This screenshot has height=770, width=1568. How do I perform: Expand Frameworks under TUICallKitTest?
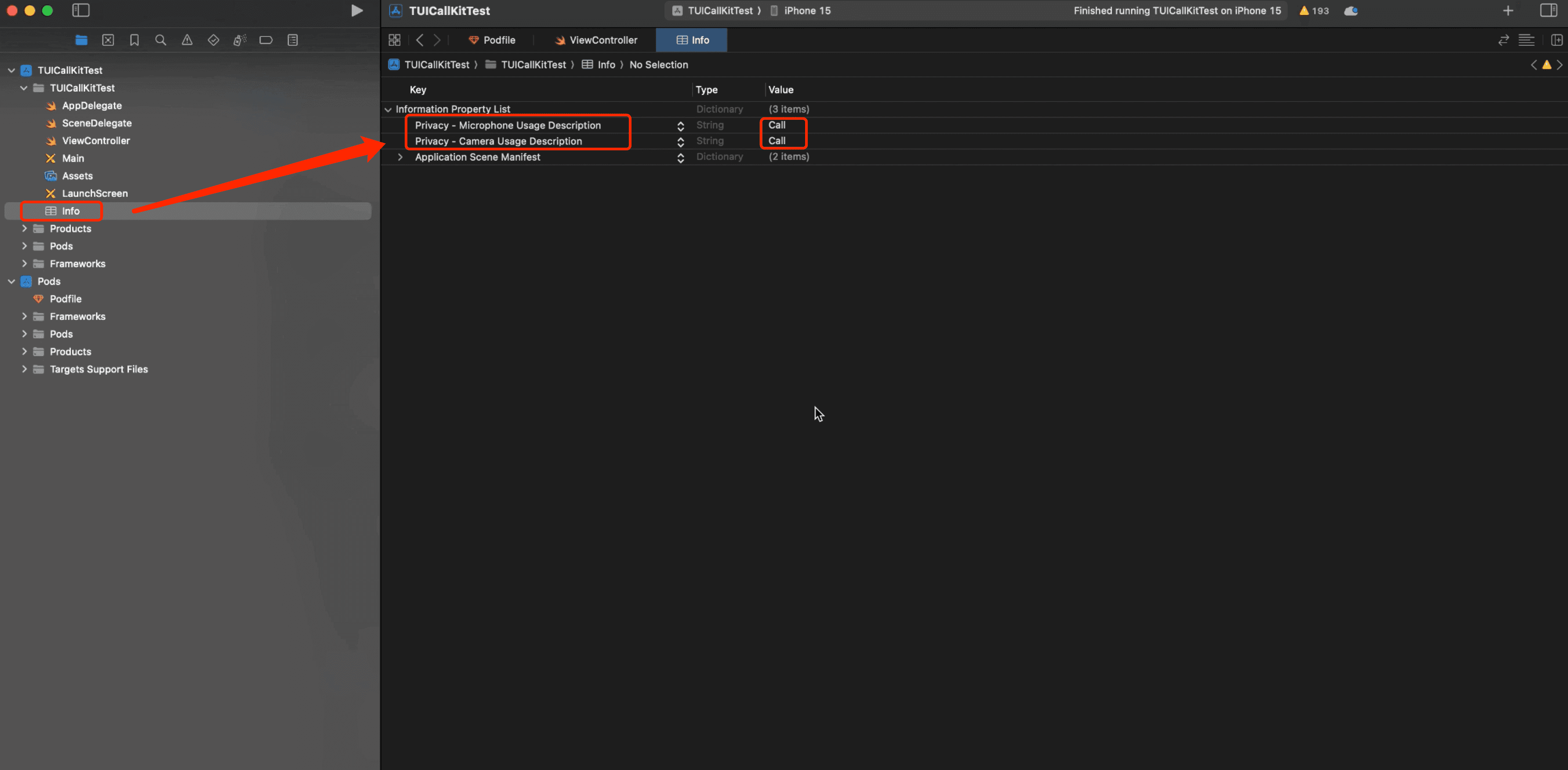[24, 264]
